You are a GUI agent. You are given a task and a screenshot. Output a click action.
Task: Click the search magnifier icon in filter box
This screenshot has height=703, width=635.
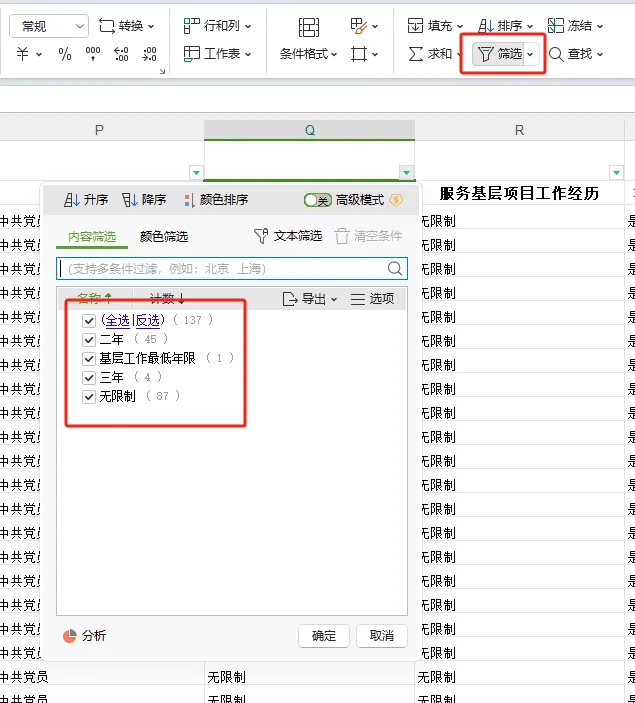pyautogui.click(x=395, y=269)
